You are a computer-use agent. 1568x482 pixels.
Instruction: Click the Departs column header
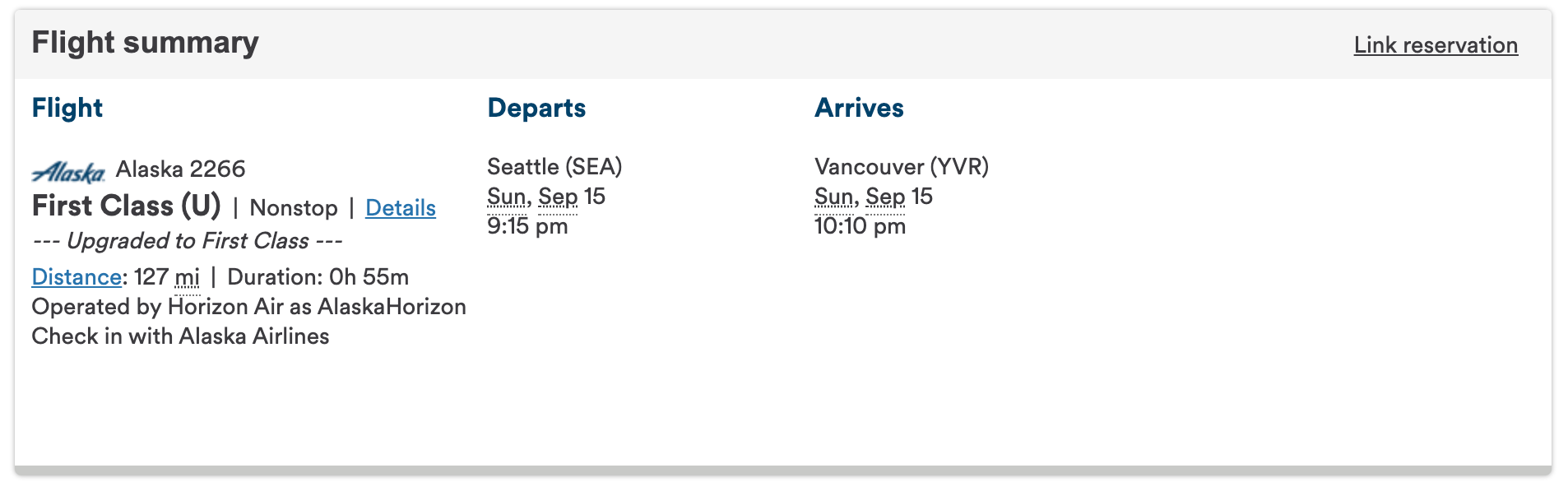coord(536,108)
